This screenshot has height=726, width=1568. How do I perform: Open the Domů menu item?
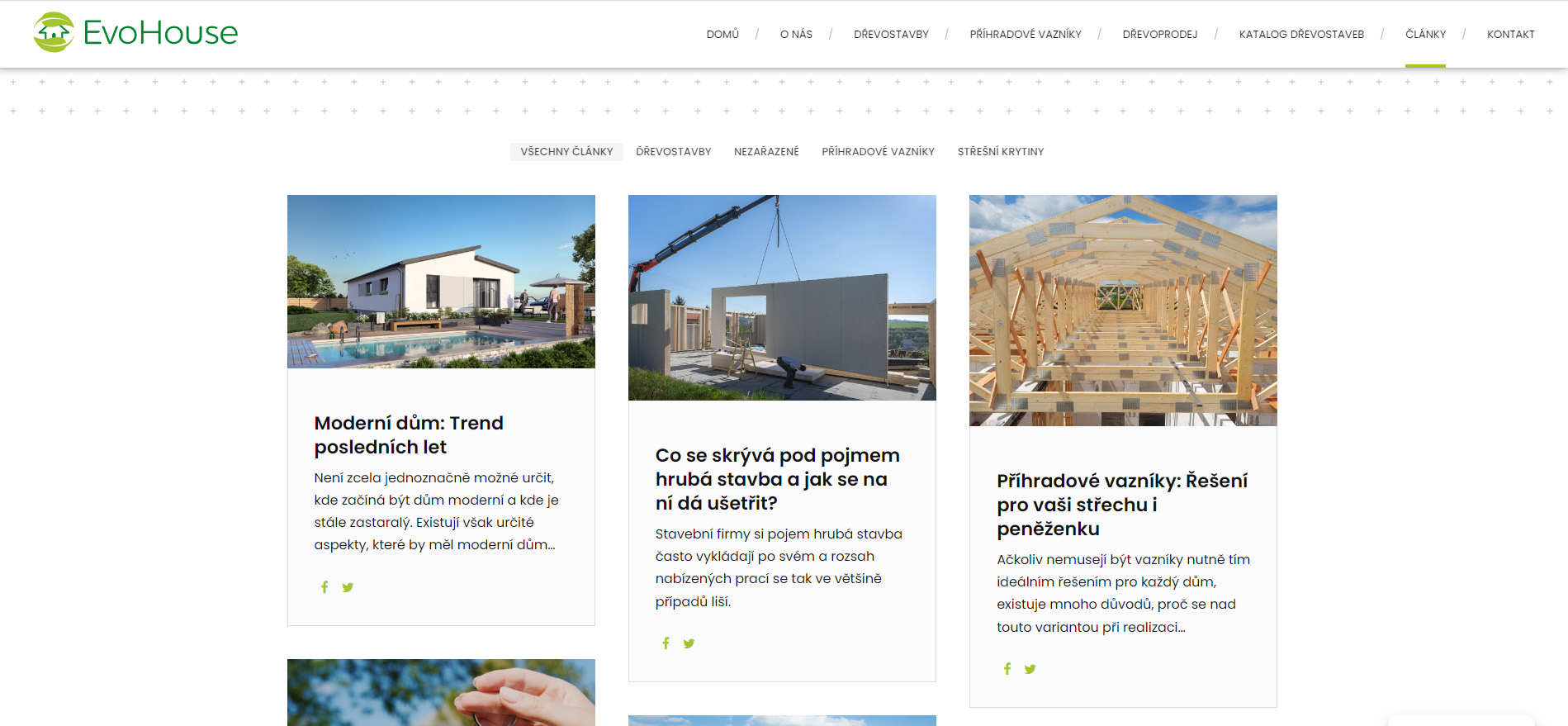(x=722, y=34)
